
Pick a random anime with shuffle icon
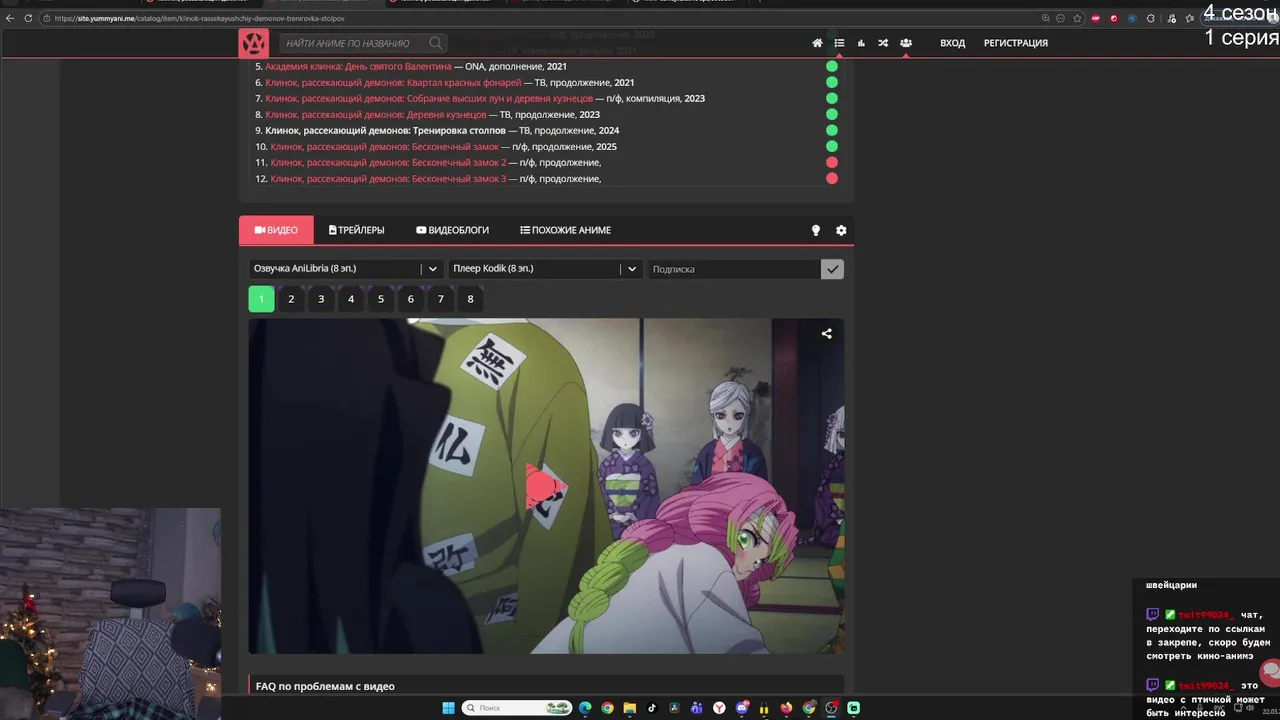883,43
